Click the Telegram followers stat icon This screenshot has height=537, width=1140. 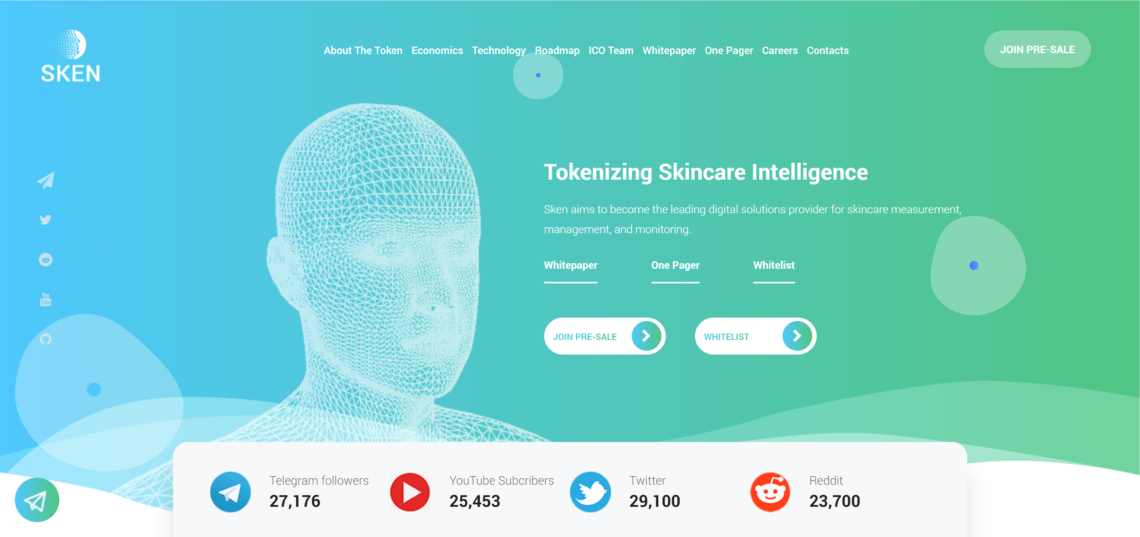230,492
